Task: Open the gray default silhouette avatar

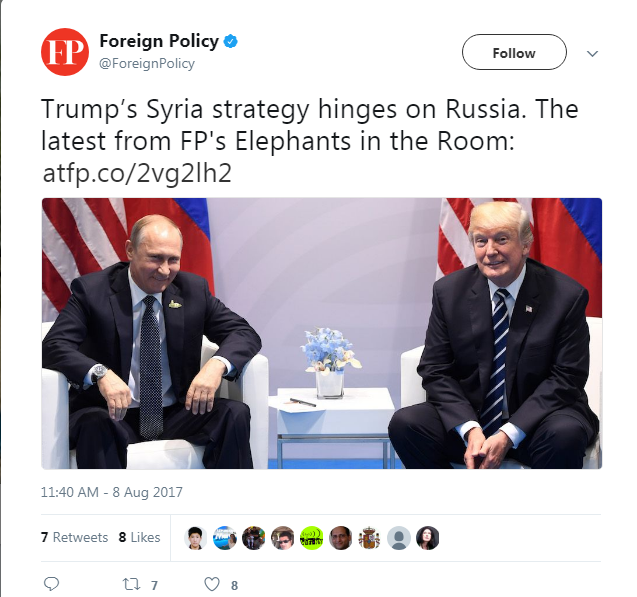Action: click(399, 538)
